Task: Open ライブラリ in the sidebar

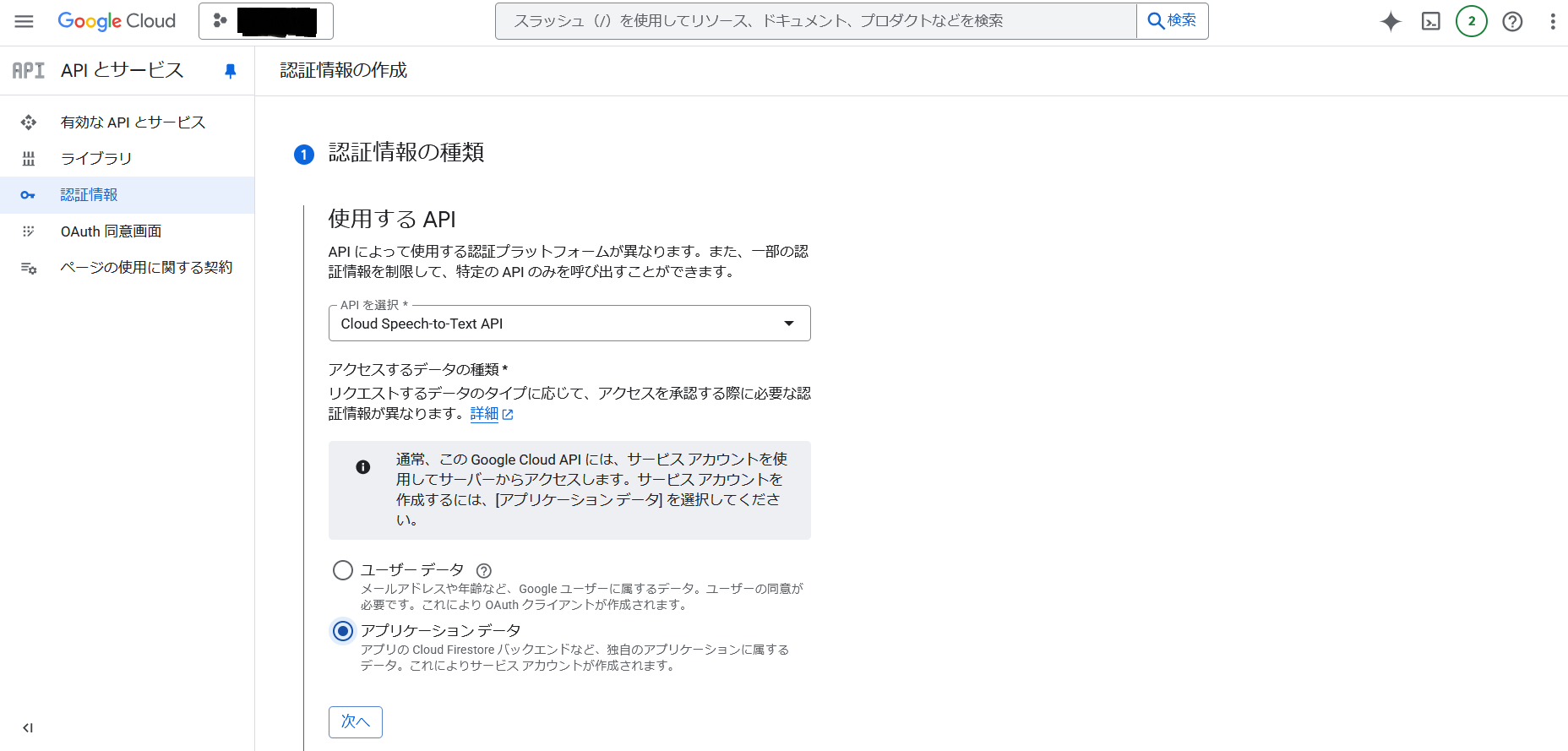Action: click(x=96, y=159)
